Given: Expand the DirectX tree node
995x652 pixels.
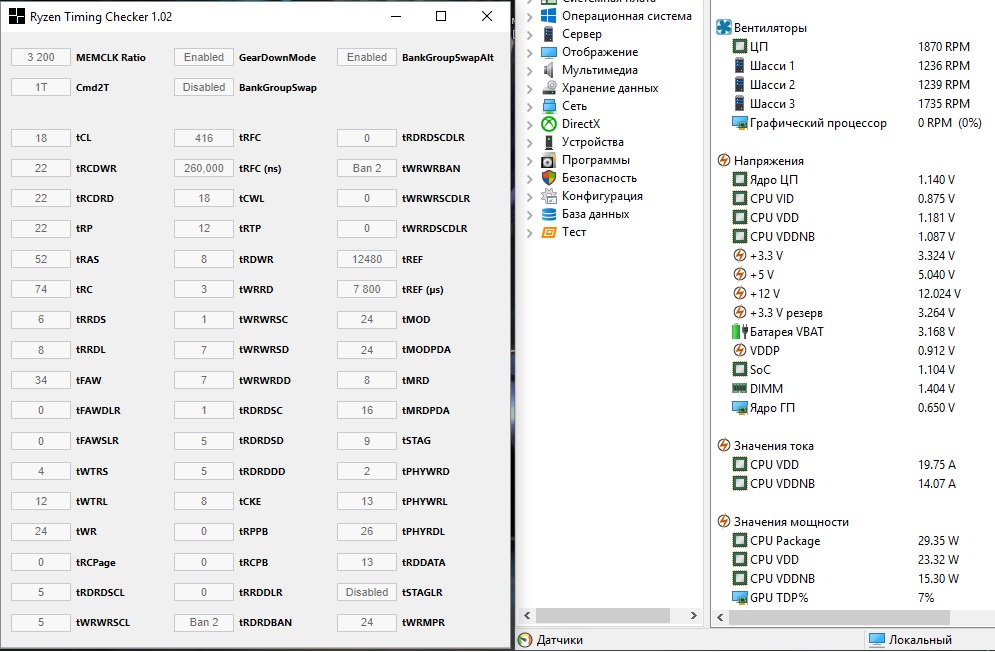Looking at the screenshot, I should pos(529,124).
